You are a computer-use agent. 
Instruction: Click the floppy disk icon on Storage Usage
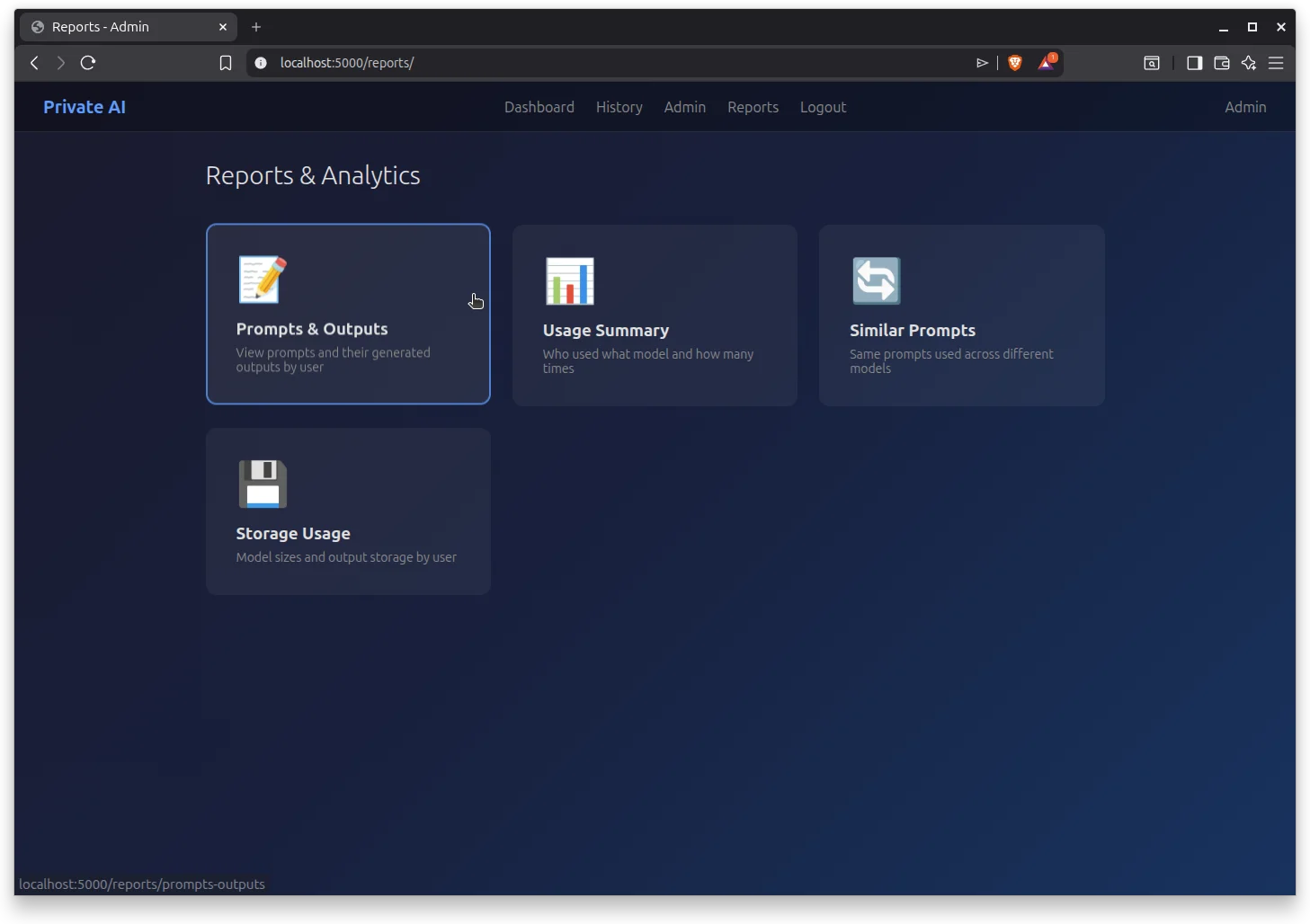click(262, 483)
